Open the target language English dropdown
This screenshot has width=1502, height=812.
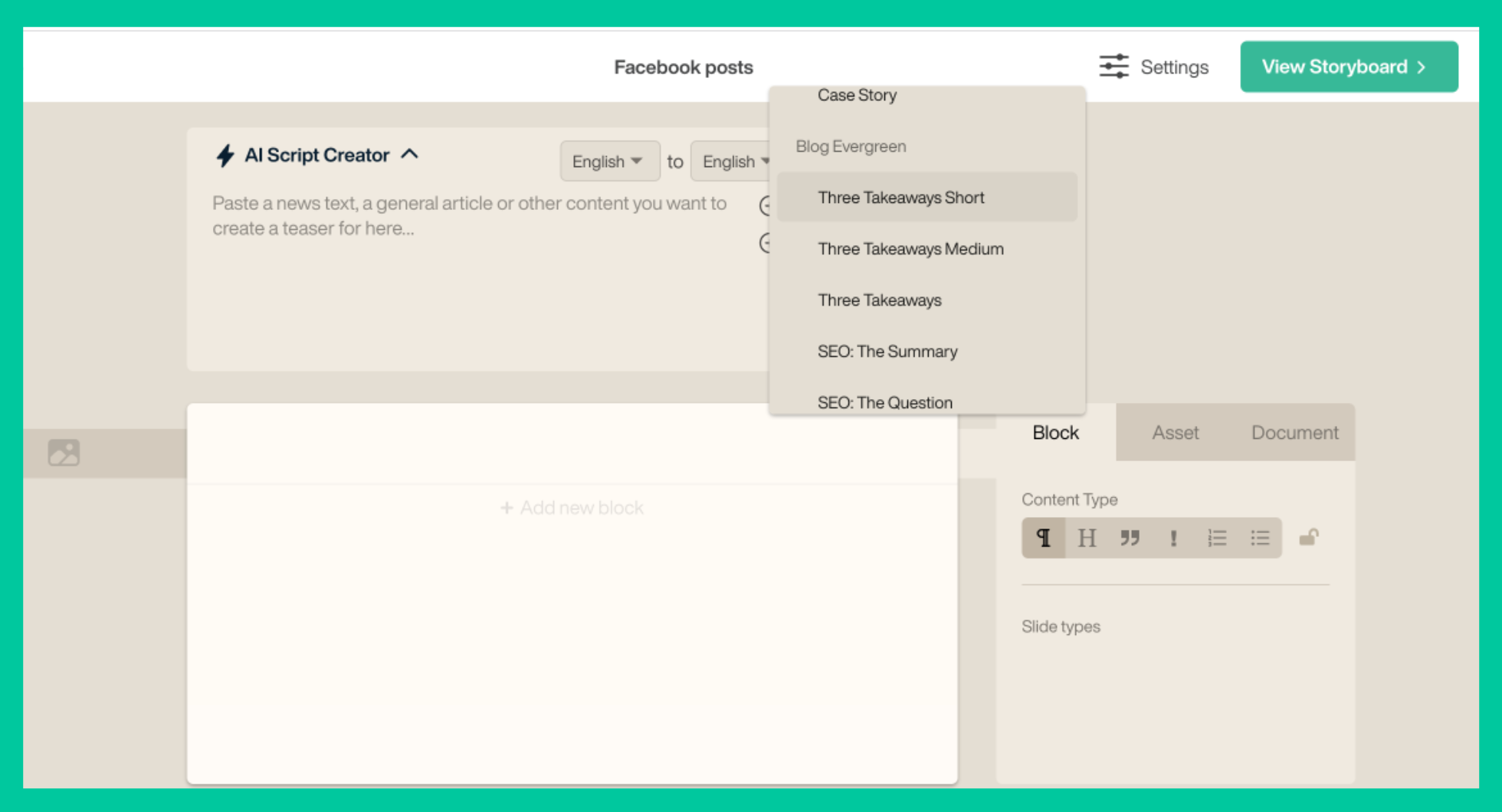click(x=732, y=162)
